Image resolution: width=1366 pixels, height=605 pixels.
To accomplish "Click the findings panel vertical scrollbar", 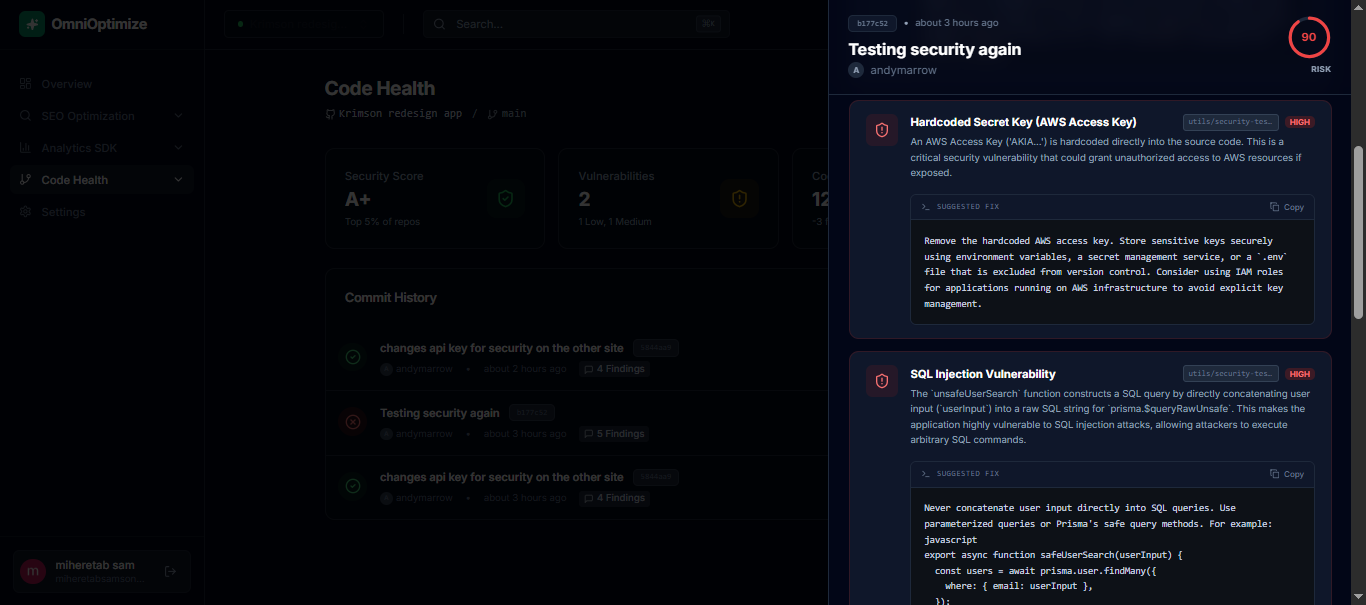I will pyautogui.click(x=1358, y=230).
